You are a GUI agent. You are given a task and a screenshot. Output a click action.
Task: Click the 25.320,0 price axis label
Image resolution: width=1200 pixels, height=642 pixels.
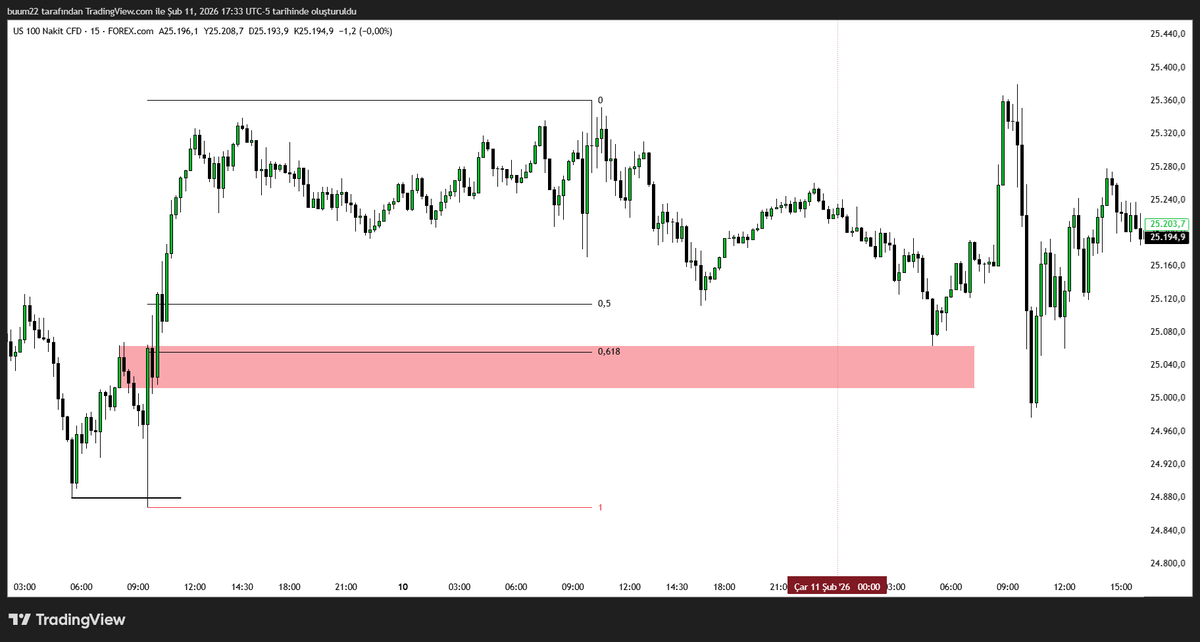tap(1167, 134)
